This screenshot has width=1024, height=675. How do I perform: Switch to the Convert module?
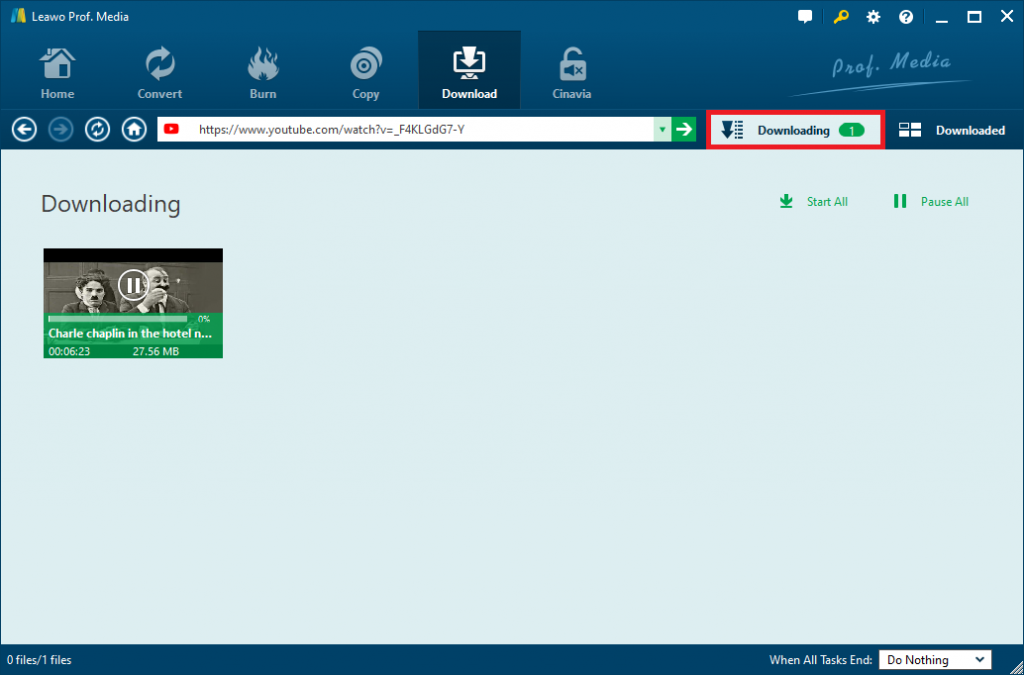tap(159, 72)
